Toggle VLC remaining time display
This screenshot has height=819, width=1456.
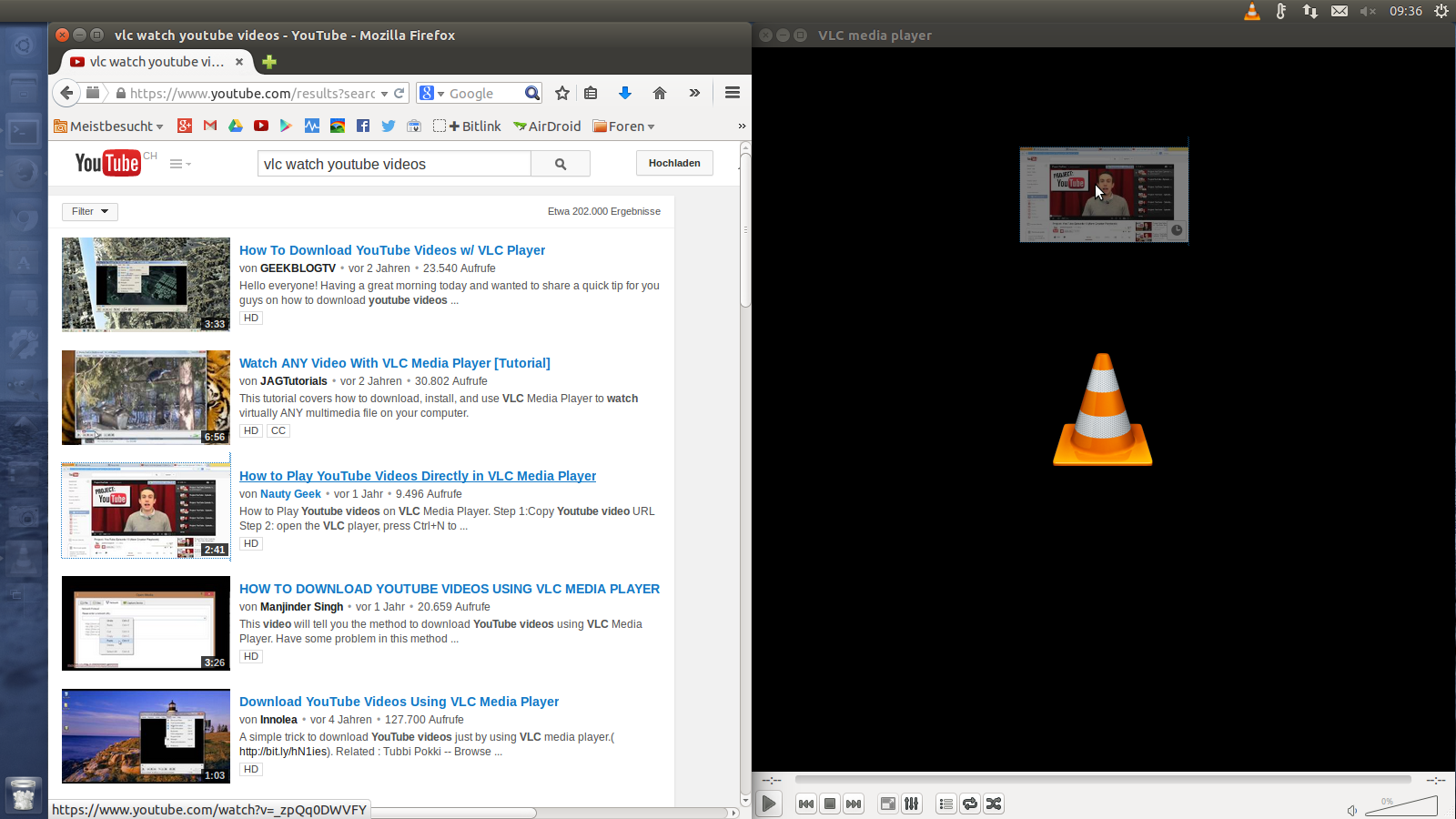click(1436, 781)
